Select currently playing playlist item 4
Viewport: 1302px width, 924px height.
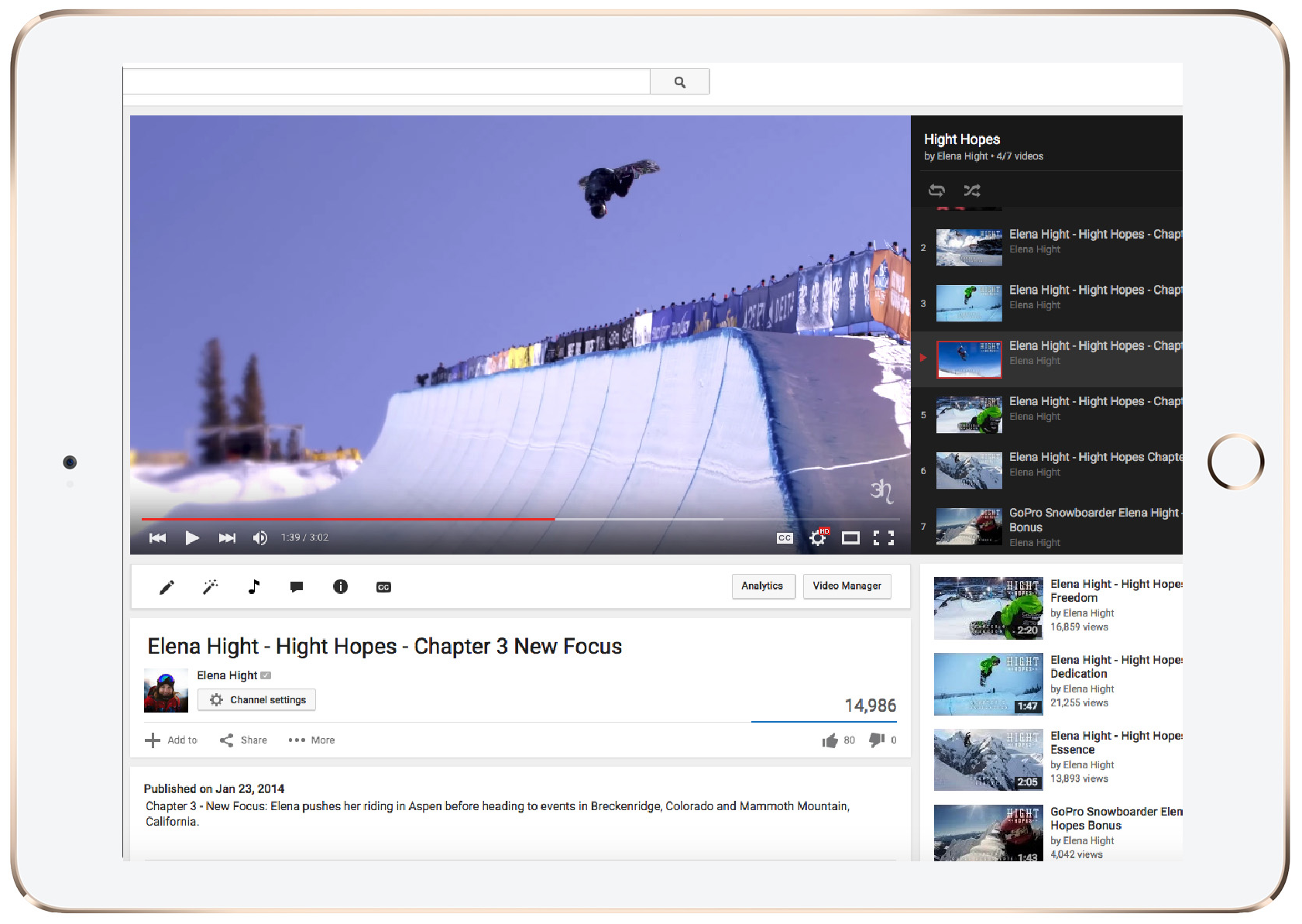tap(1046, 359)
